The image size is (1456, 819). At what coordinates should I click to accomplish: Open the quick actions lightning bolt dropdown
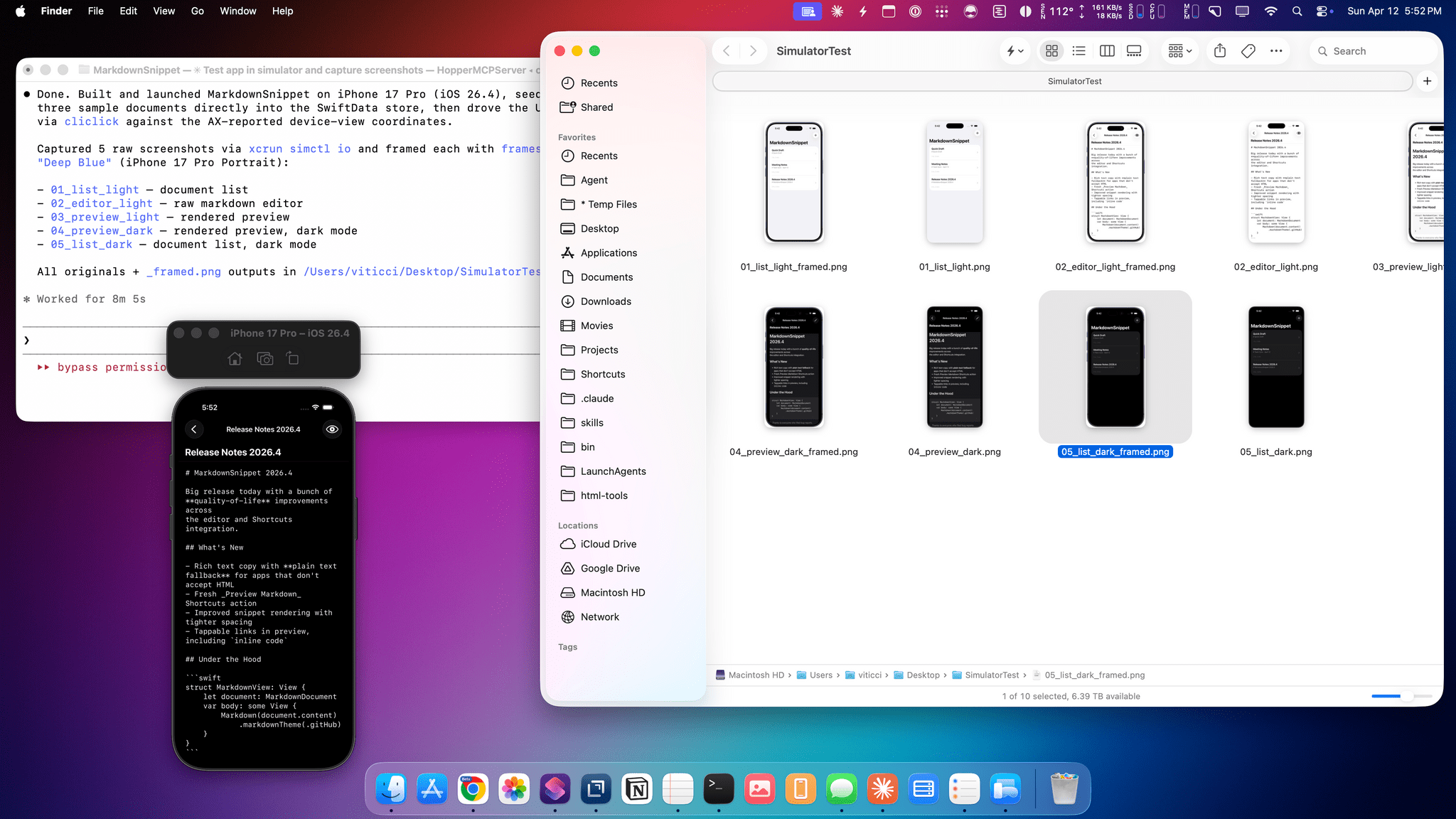pyautogui.click(x=1015, y=50)
